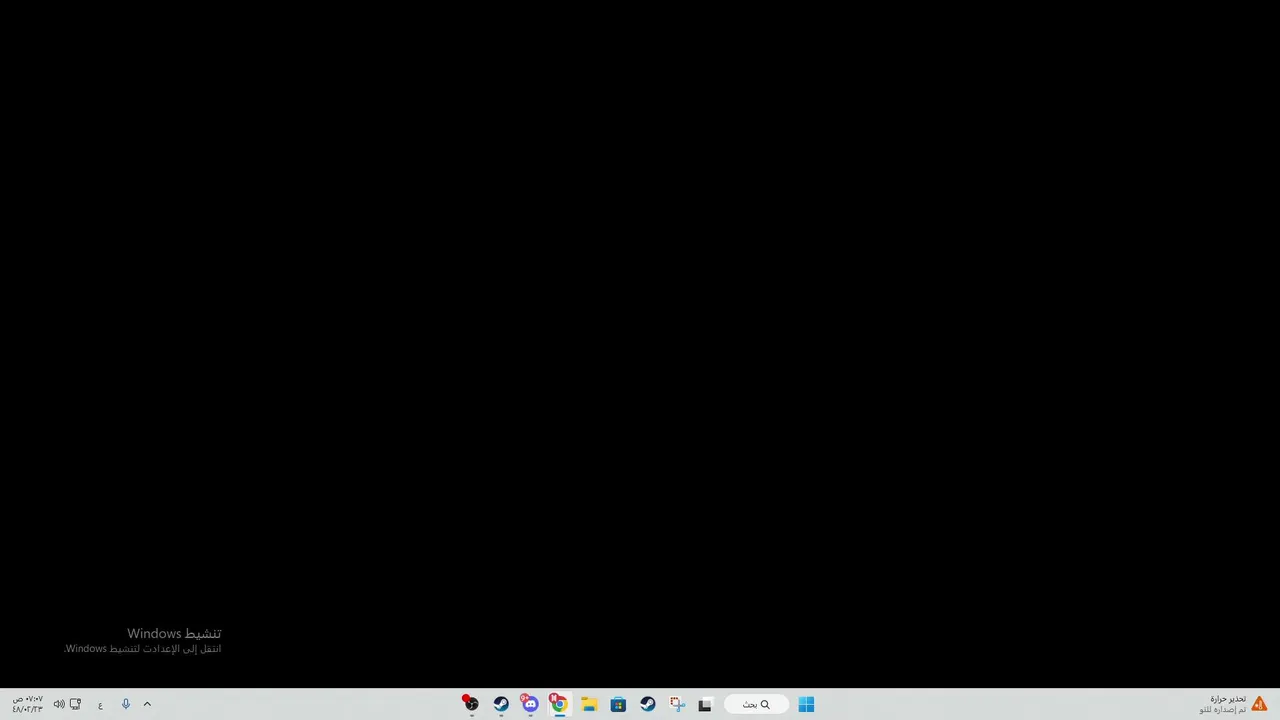Switch the input language indicator ع

click(100, 704)
